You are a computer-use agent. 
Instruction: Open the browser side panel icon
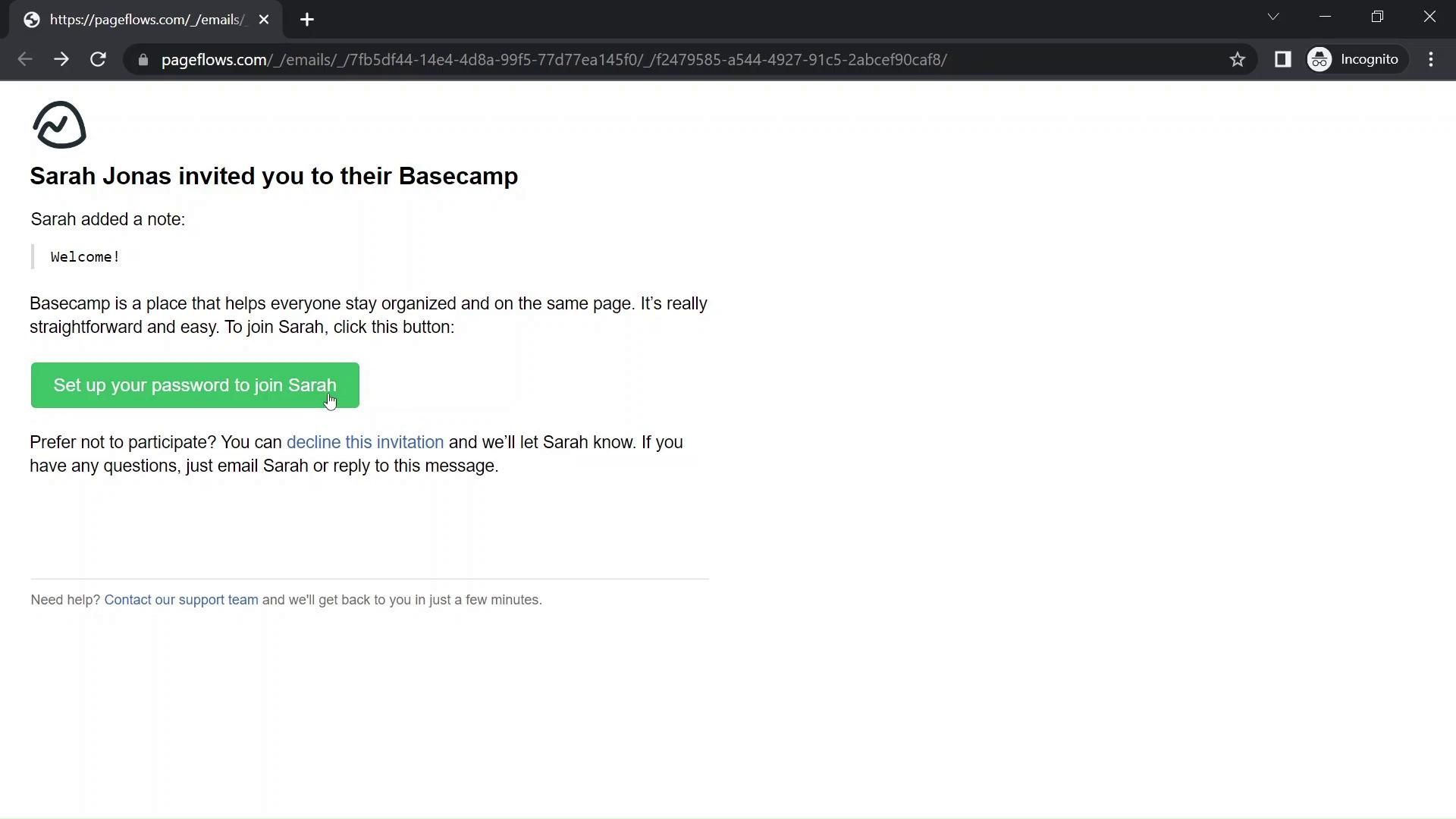coord(1282,59)
